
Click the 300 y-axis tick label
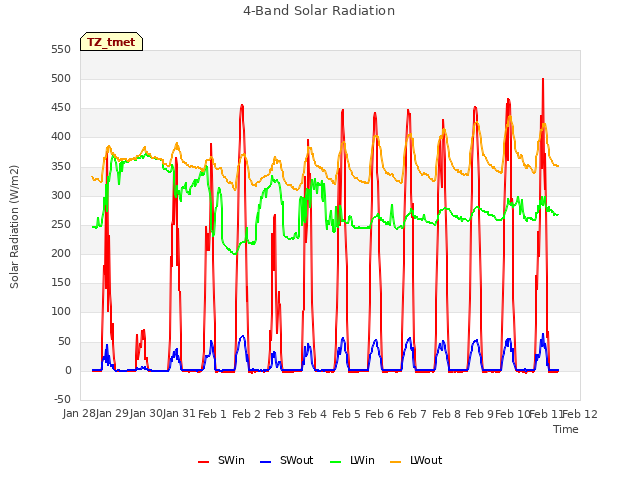pos(61,196)
